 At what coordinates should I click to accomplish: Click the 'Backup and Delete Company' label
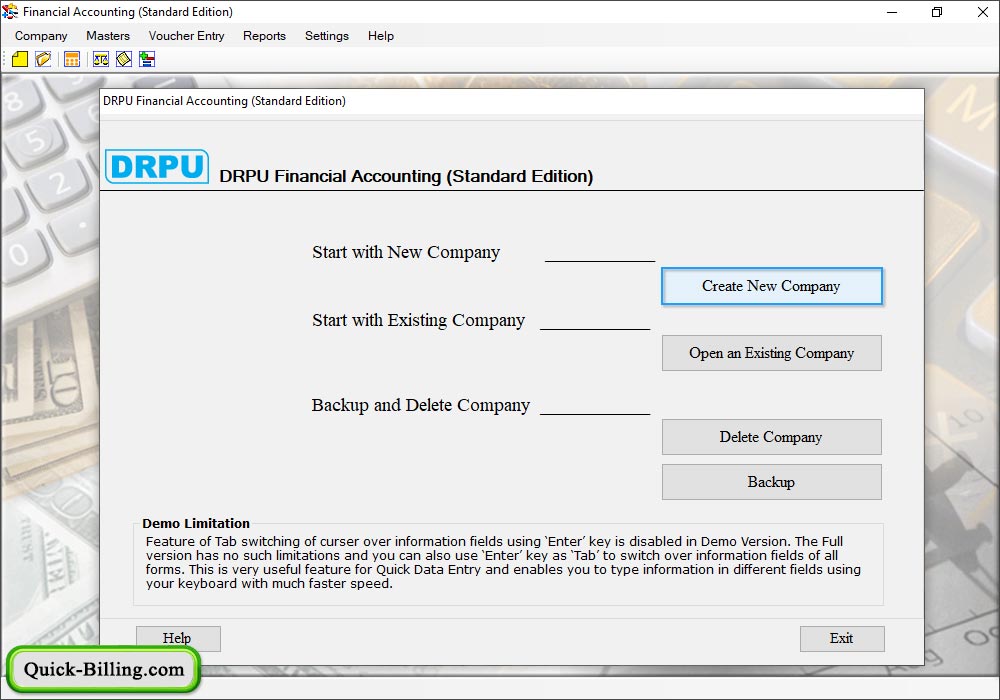(420, 405)
